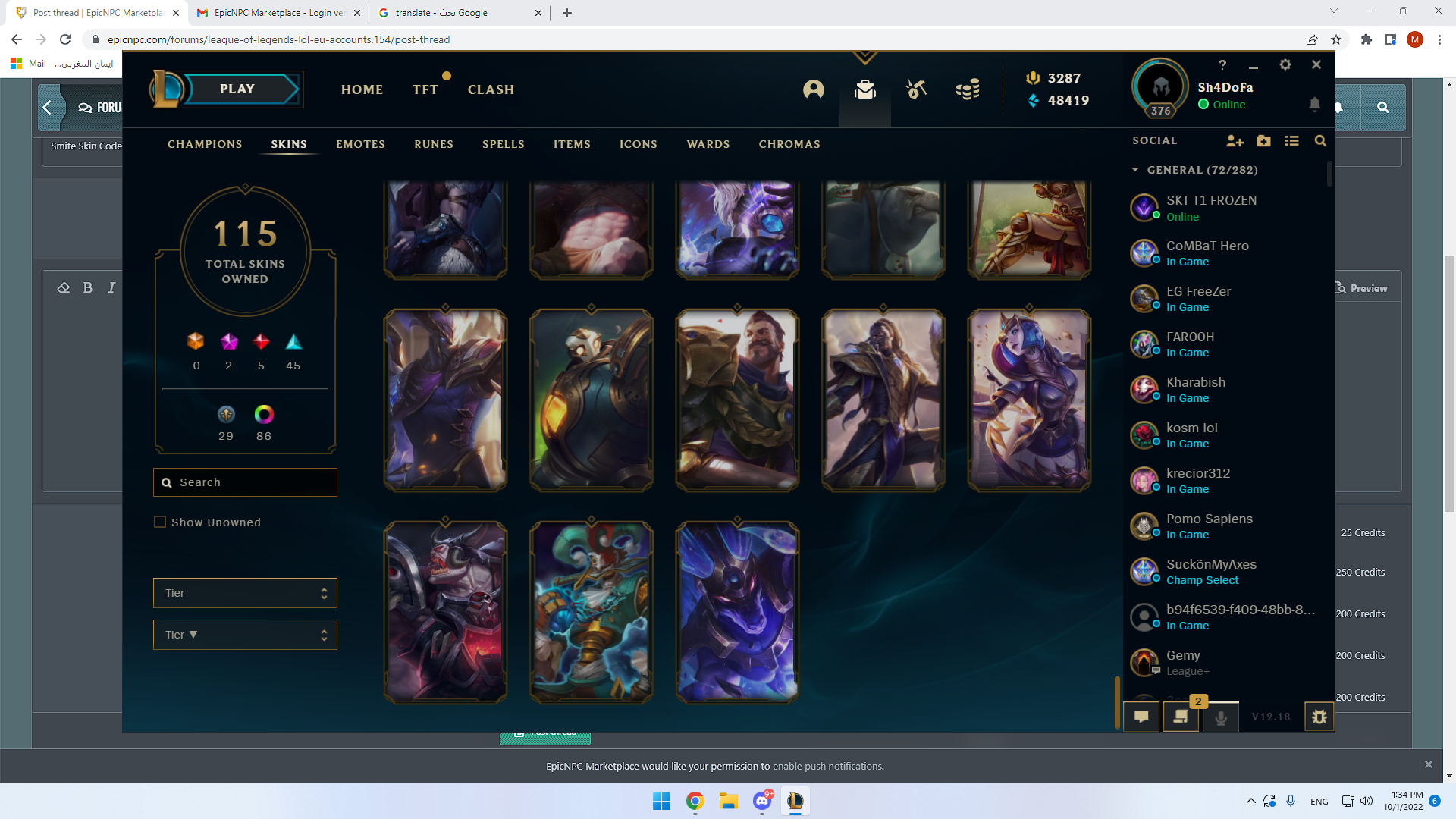Open notifications bell icon
1456x819 pixels.
[1314, 104]
